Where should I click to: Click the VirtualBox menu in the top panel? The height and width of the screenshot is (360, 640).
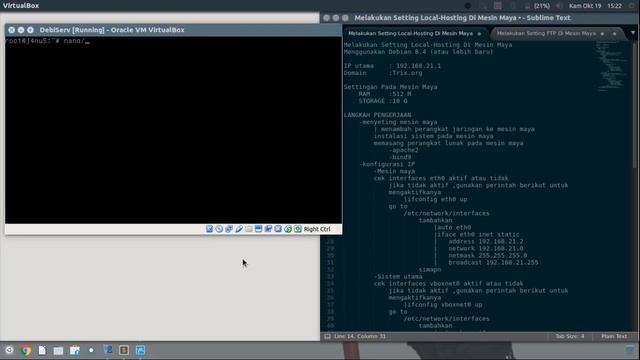tap(21, 6)
